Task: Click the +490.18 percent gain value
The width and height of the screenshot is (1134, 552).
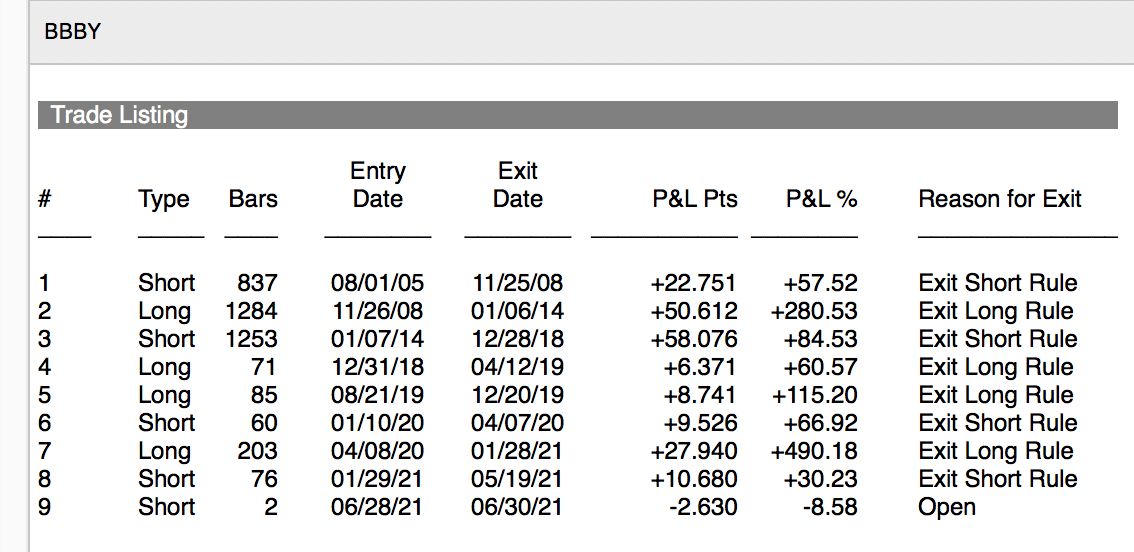Action: coord(814,451)
